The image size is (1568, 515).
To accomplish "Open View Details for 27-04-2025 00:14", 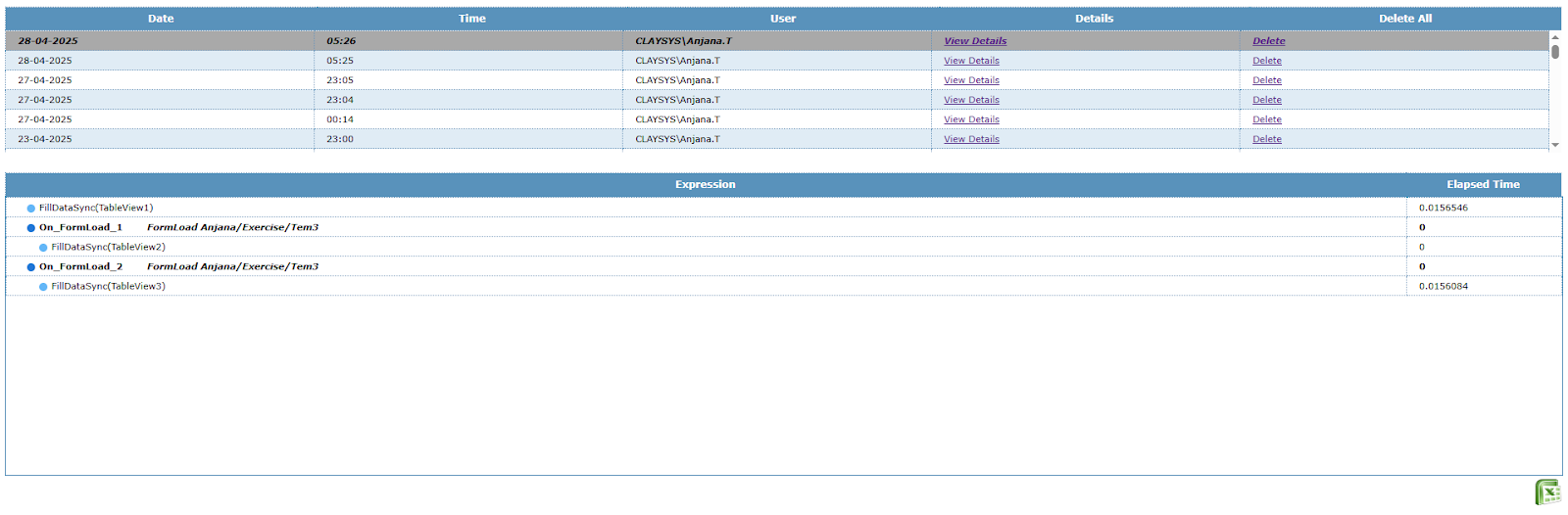I will pos(971,119).
